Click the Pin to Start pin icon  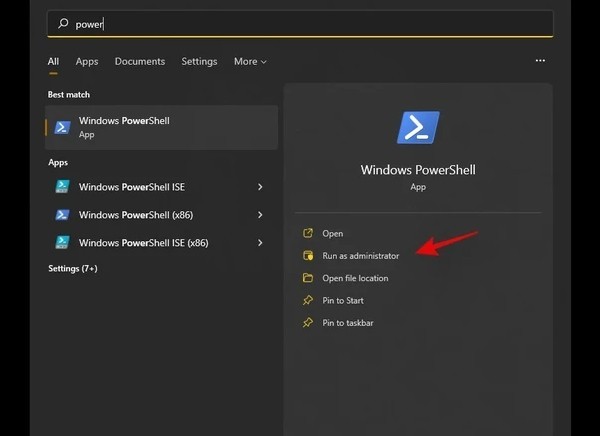pyautogui.click(x=308, y=300)
